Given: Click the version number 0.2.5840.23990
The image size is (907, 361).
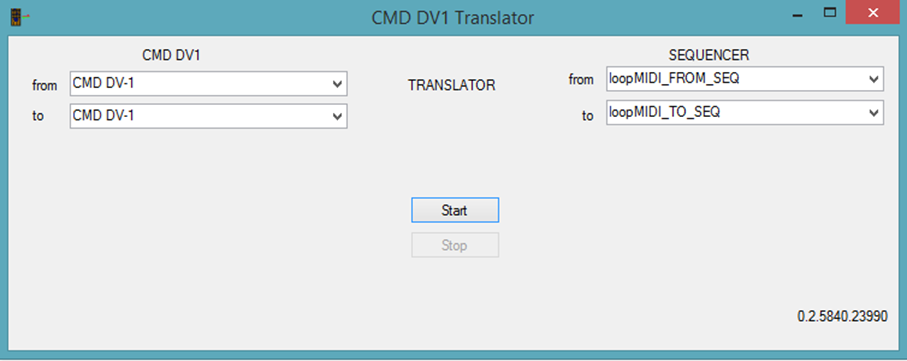Looking at the screenshot, I should (842, 316).
